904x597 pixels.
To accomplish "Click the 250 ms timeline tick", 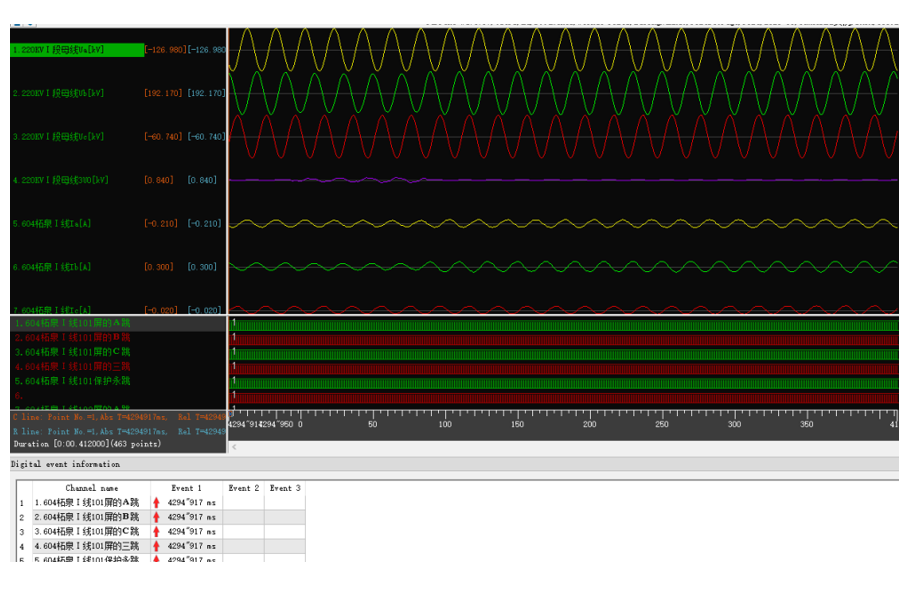I will [x=662, y=424].
